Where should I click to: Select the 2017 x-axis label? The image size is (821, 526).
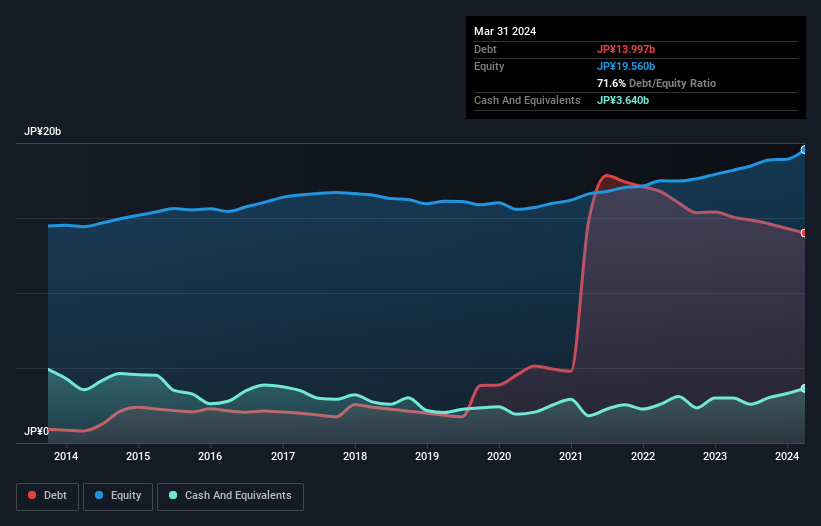283,456
